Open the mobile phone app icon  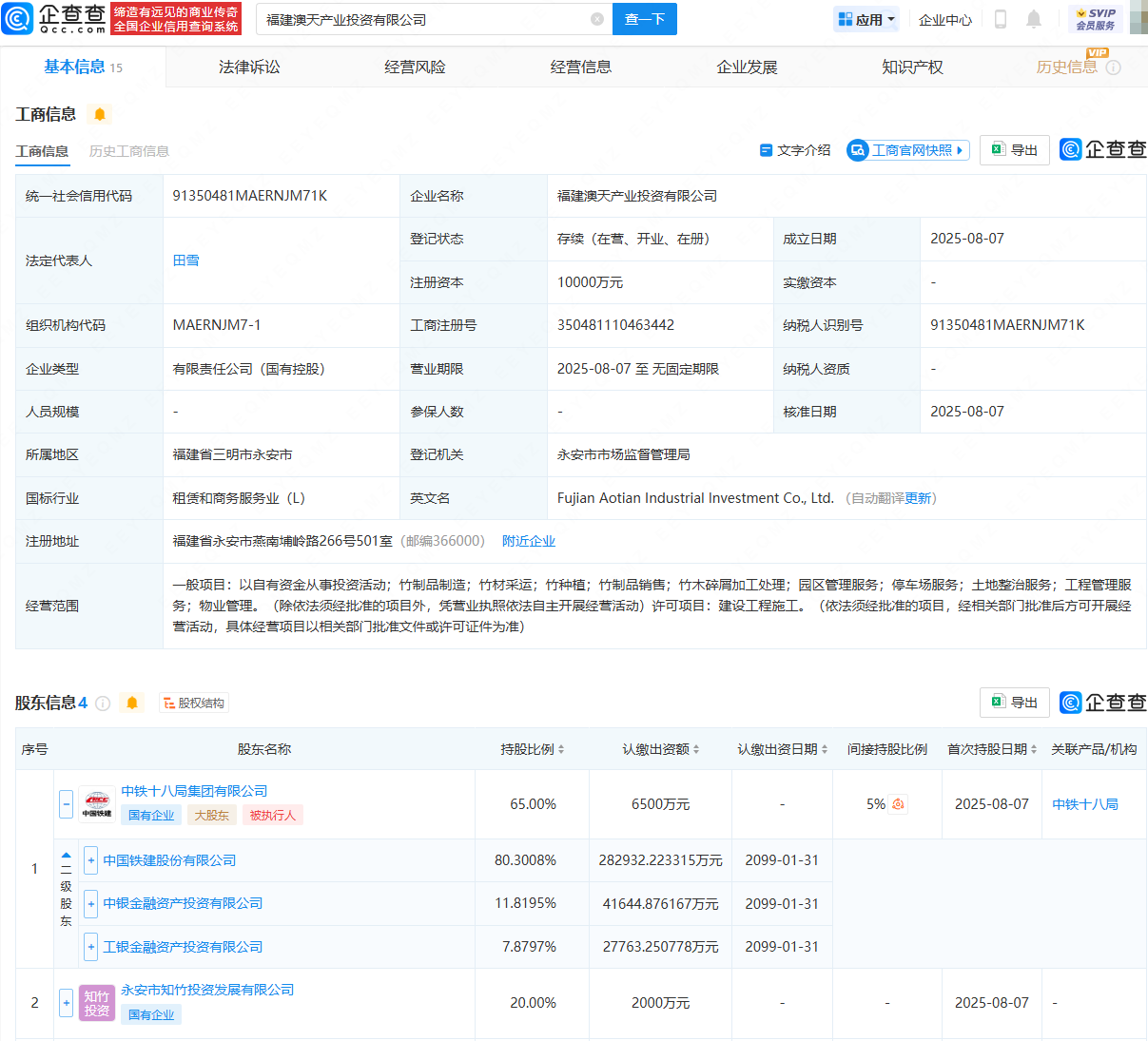point(1001,19)
